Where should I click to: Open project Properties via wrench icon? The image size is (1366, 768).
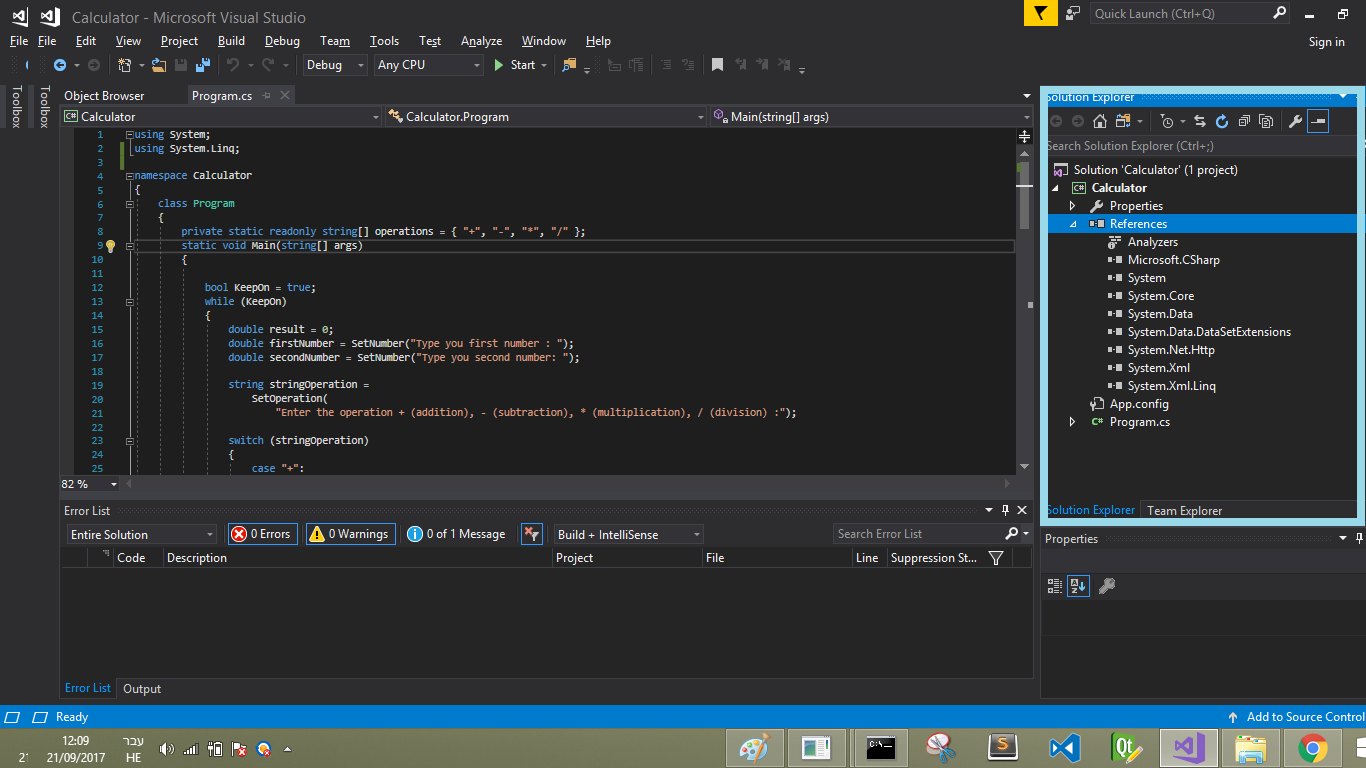click(x=1294, y=121)
